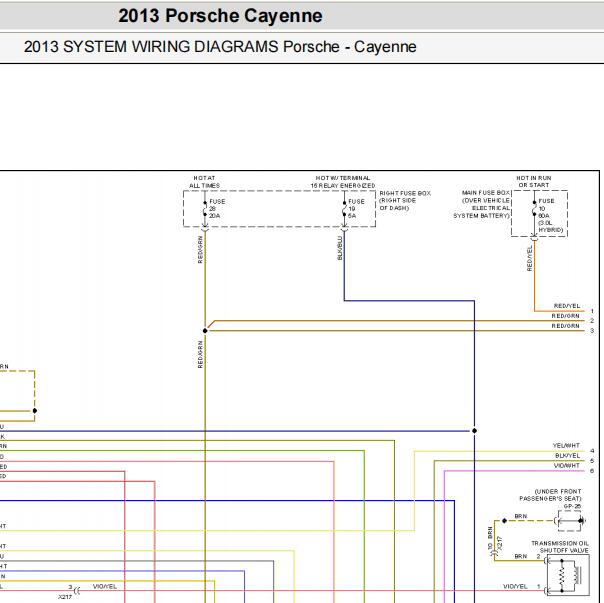
Task: Click the "VIO/YEL" label beside left X217 connector
Action: coord(104,586)
